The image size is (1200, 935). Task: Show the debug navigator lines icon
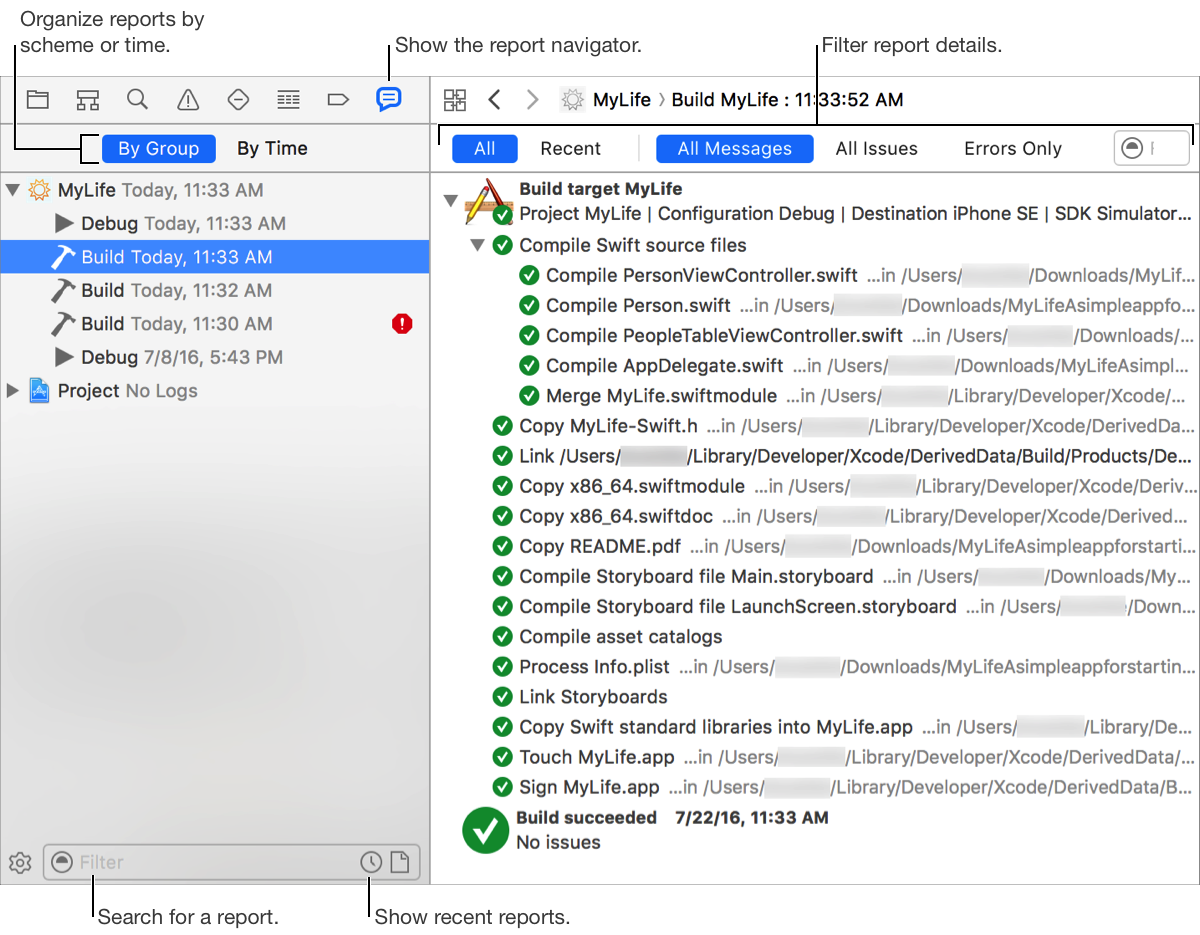coord(288,99)
